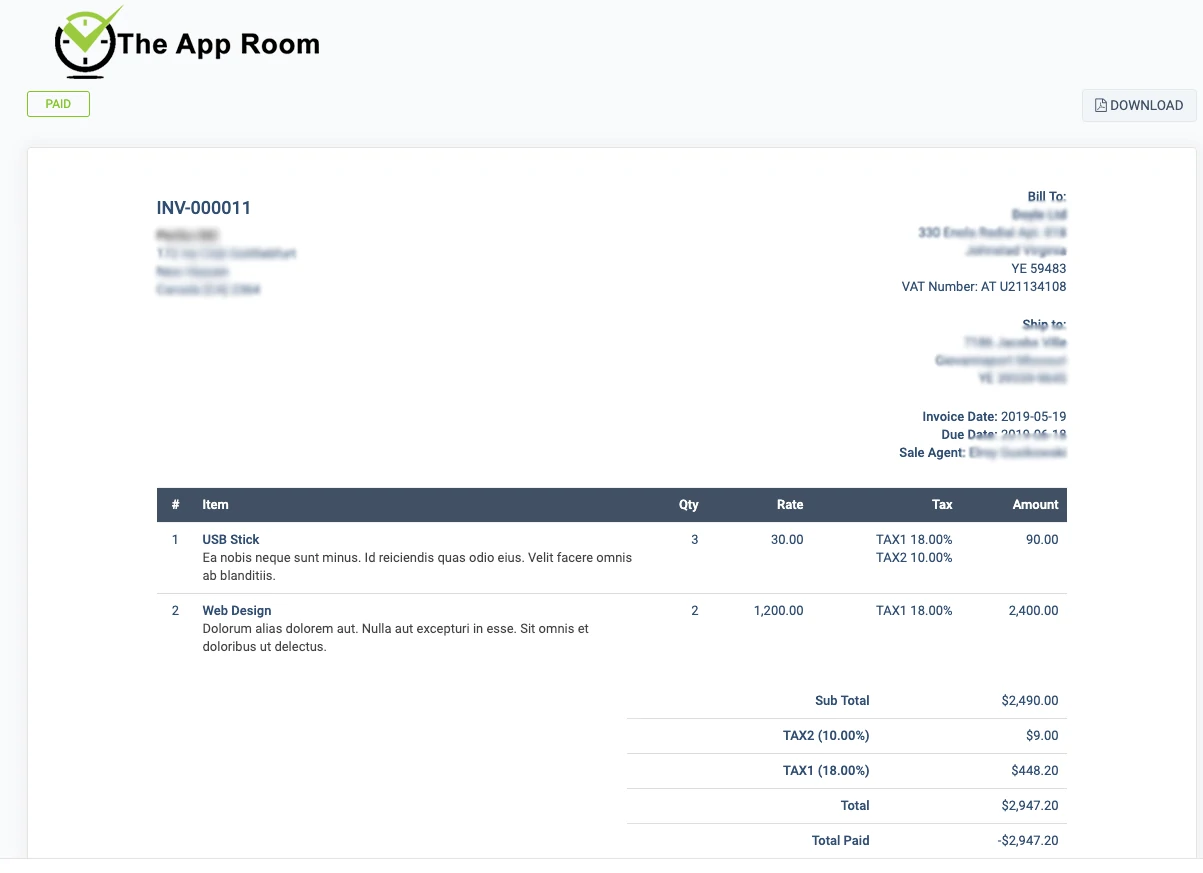Click USB Stick amount 90.00
This screenshot has width=1203, height=873.
click(1042, 540)
